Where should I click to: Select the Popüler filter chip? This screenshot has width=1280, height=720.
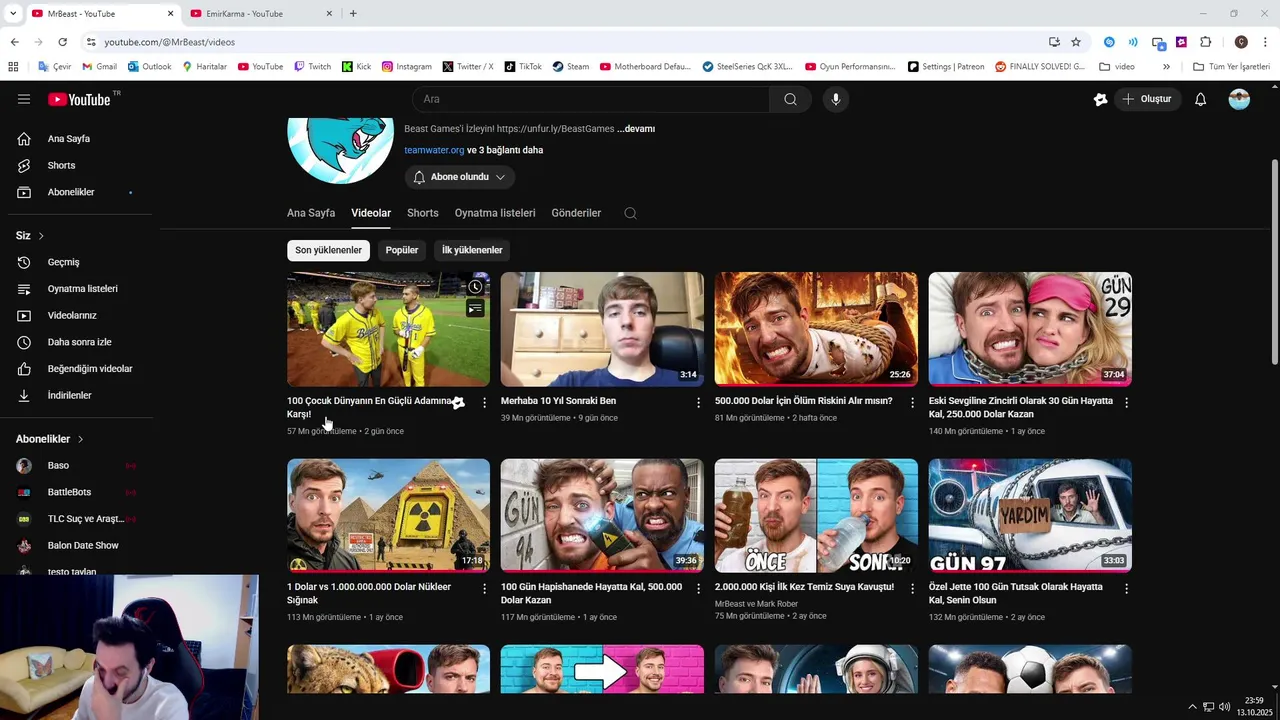pos(402,250)
